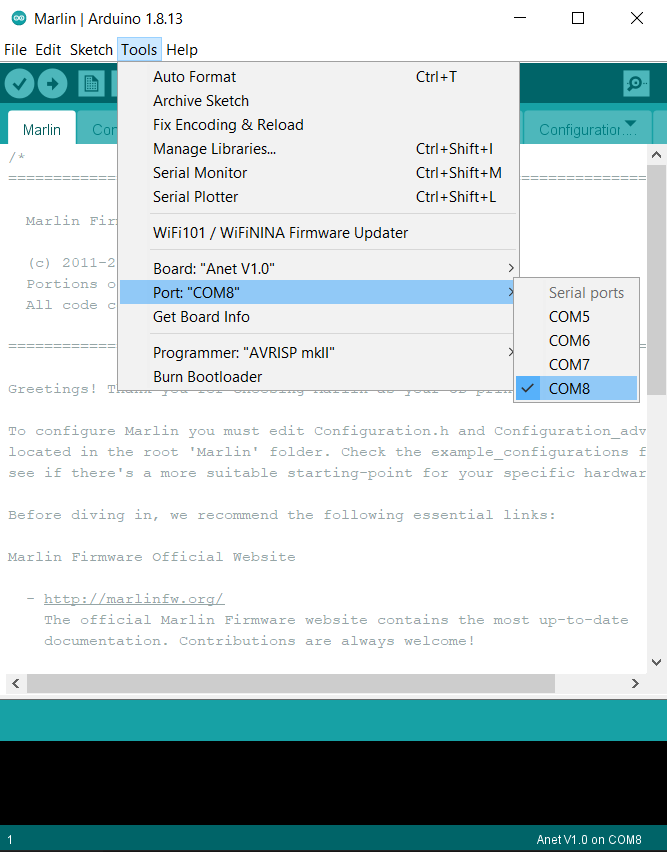Launch Serial Monitor from menu
Screen dimensions: 667x852
(318, 173)
